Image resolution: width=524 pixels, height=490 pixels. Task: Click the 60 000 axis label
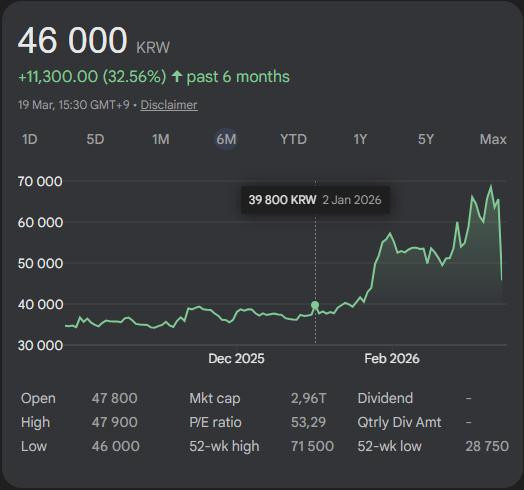pyautogui.click(x=40, y=222)
